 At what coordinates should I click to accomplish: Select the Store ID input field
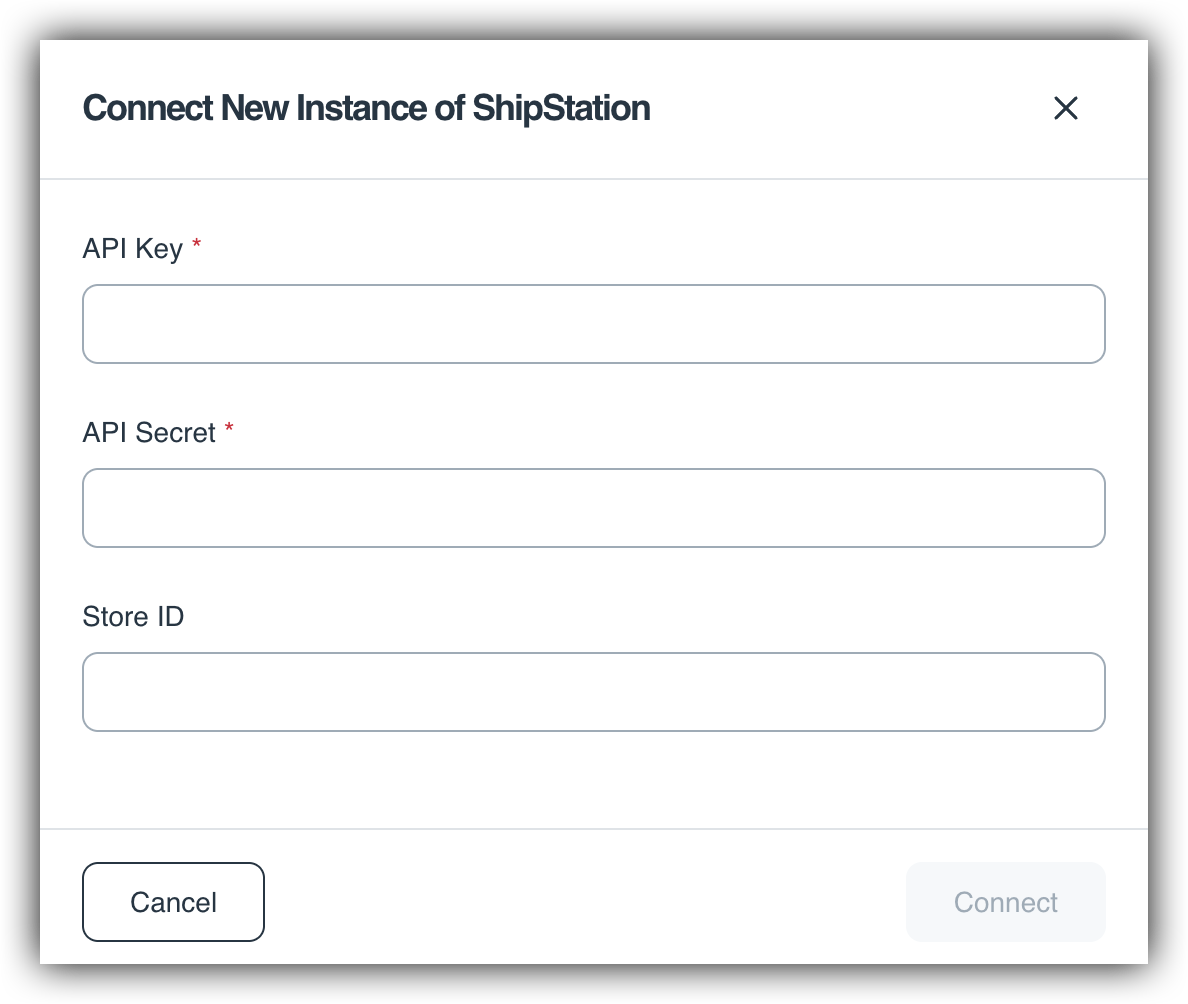pos(593,692)
